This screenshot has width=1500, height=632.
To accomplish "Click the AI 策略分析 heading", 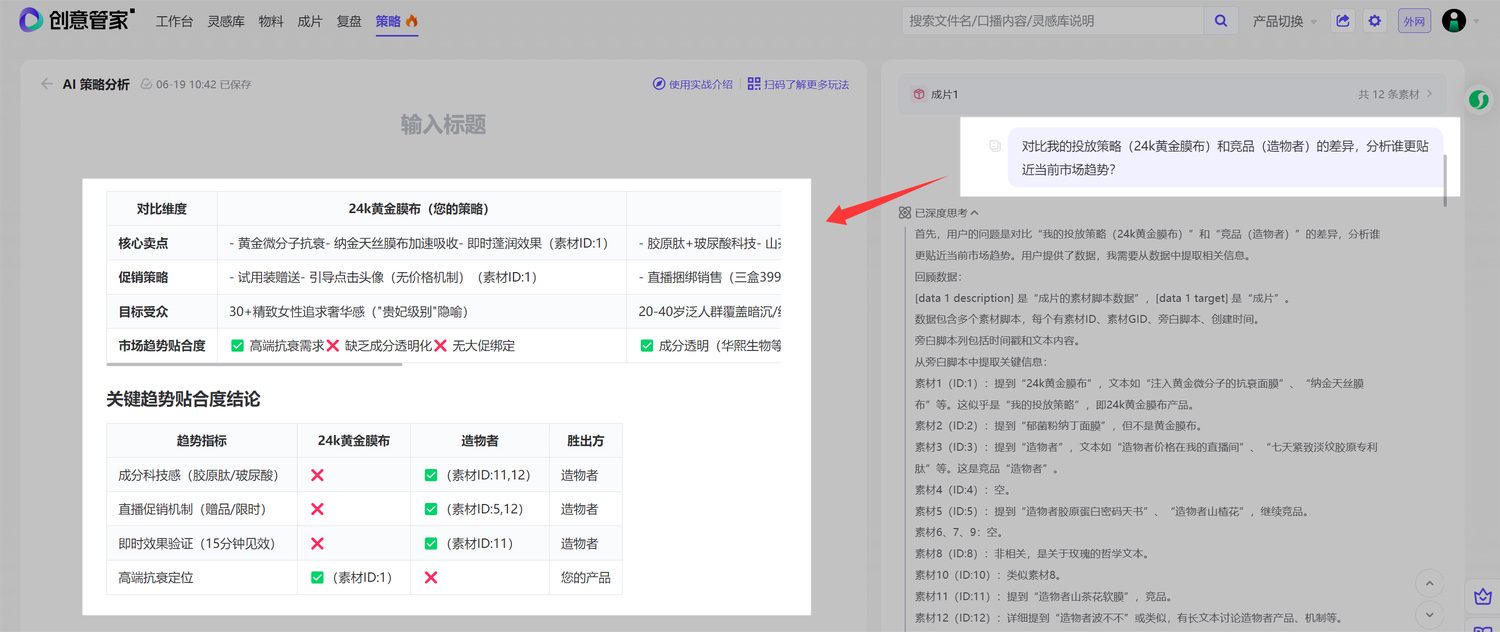I will (96, 84).
